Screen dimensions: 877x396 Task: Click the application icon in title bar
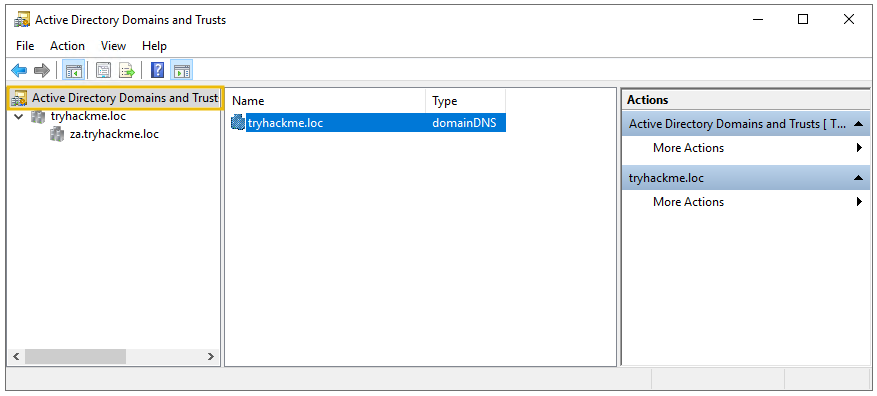pyautogui.click(x=22, y=20)
